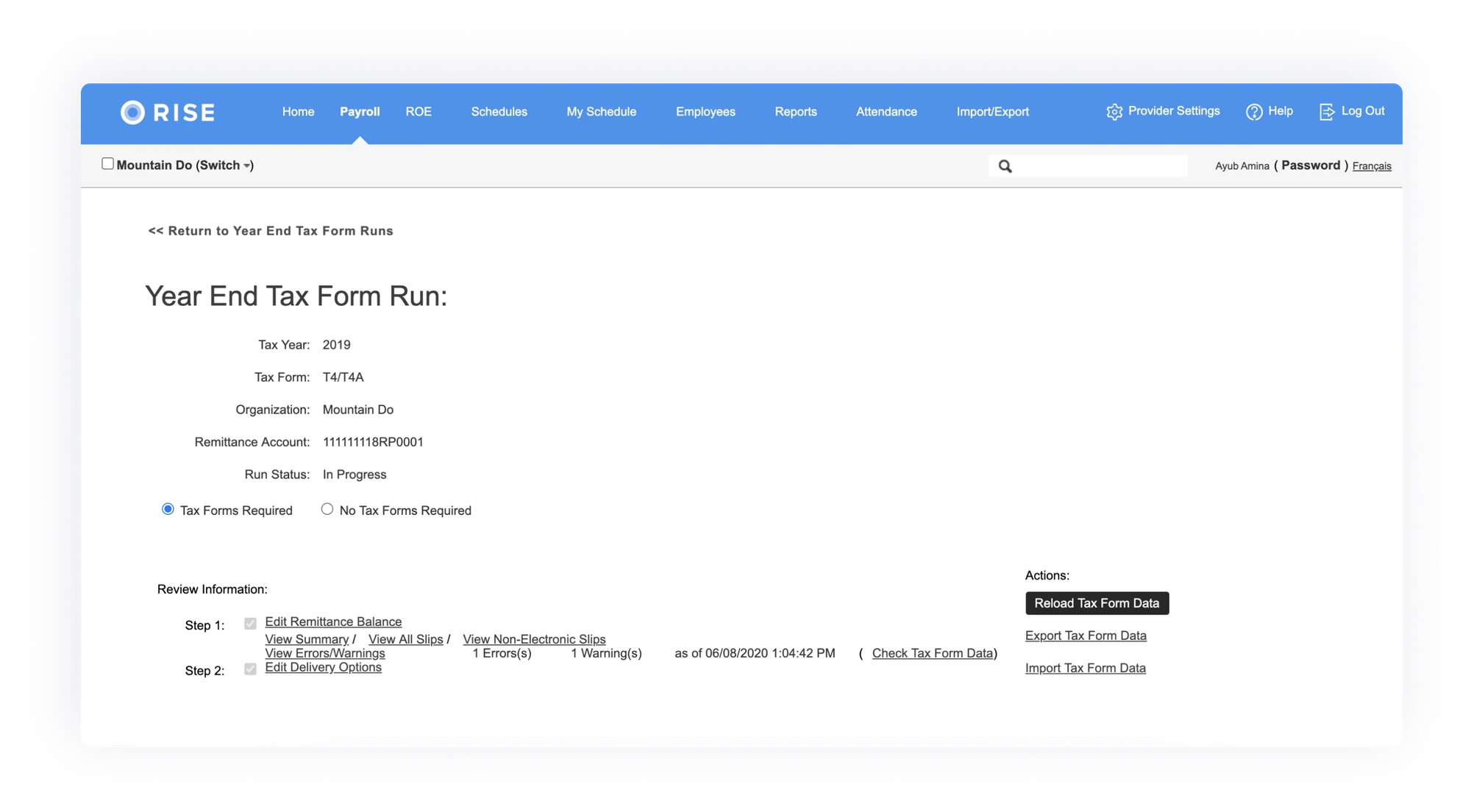The height and width of the screenshot is (812, 1471).
Task: Click the 'T4/T4A' tax form value
Action: [x=343, y=377]
